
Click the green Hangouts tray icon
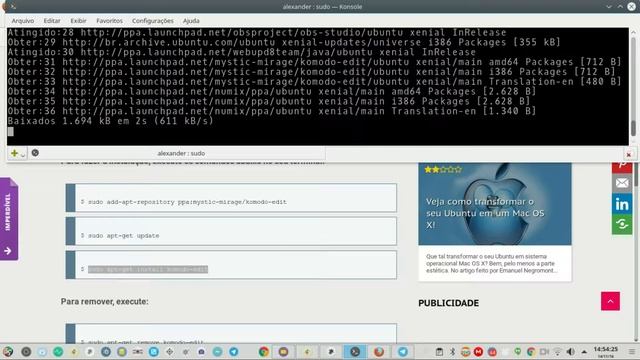[x=518, y=352]
